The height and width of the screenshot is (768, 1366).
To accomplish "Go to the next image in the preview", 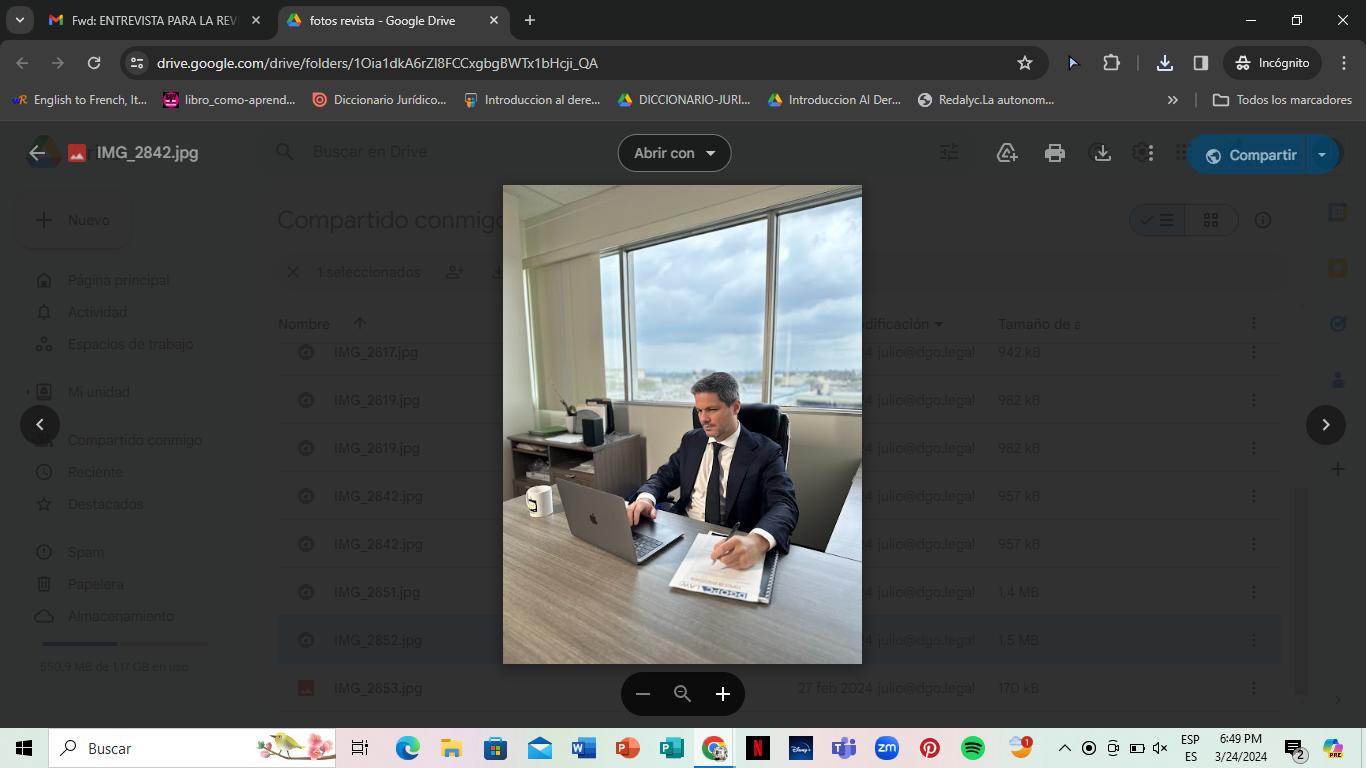I will pos(1326,424).
